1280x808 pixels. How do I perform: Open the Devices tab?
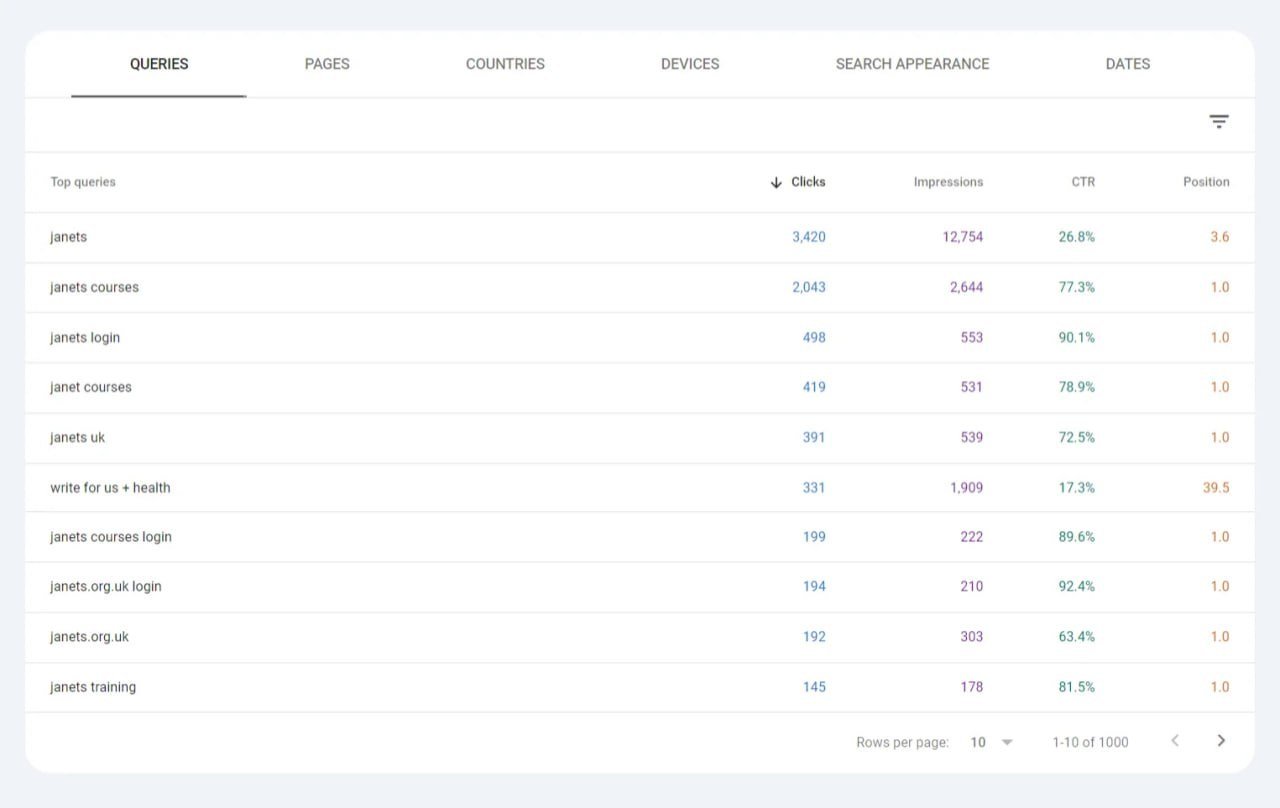pyautogui.click(x=690, y=64)
